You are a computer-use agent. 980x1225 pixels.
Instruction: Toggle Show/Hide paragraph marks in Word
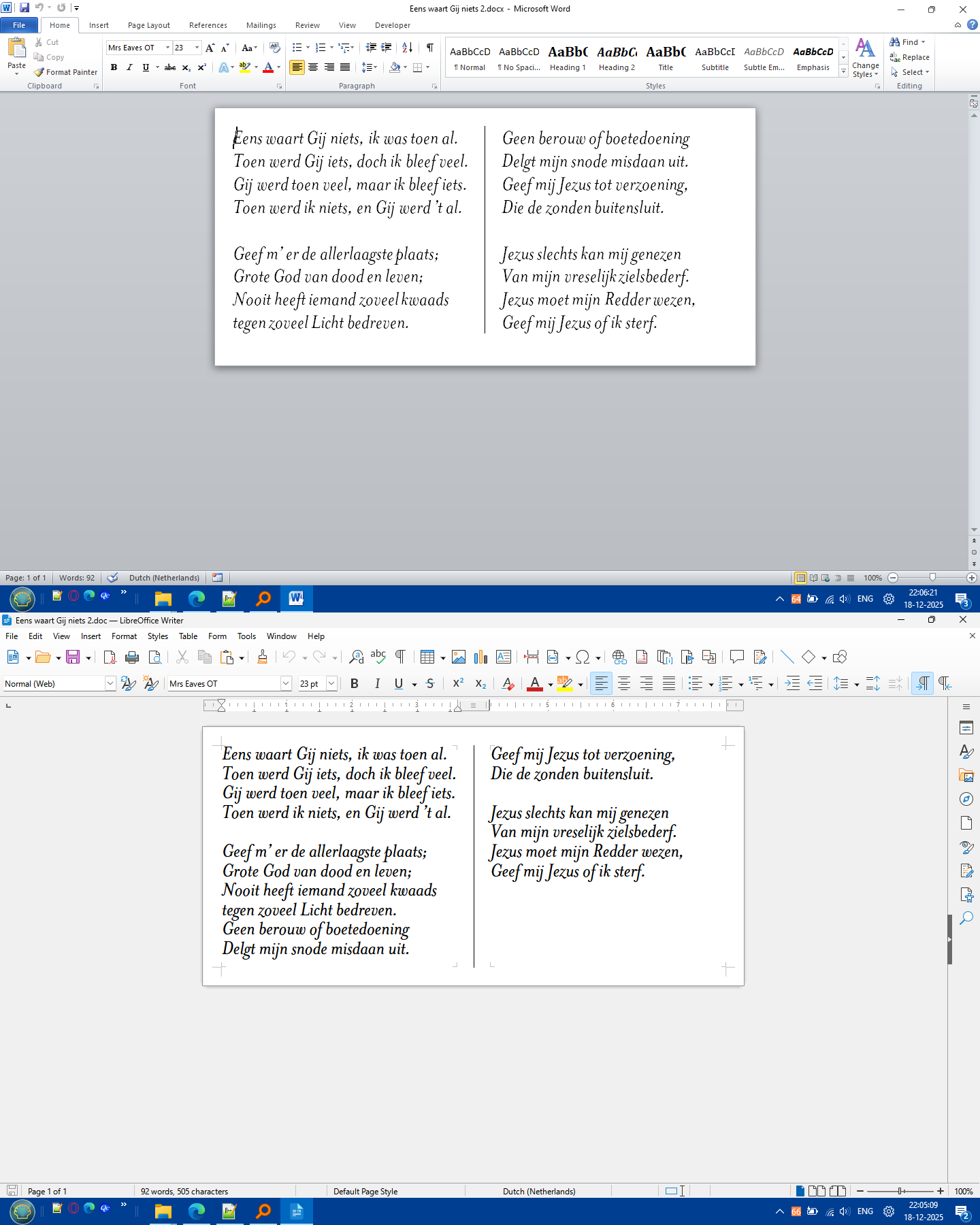point(429,48)
